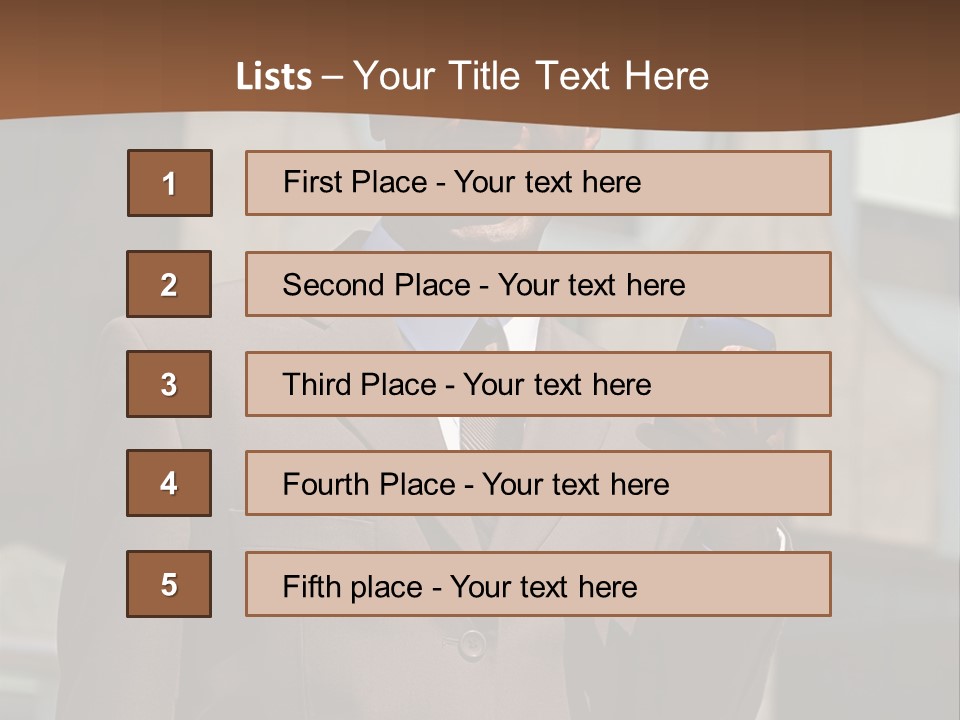This screenshot has height=720, width=960.
Task: Select the 'Fourth Place - Your text here' box
Action: coord(538,484)
